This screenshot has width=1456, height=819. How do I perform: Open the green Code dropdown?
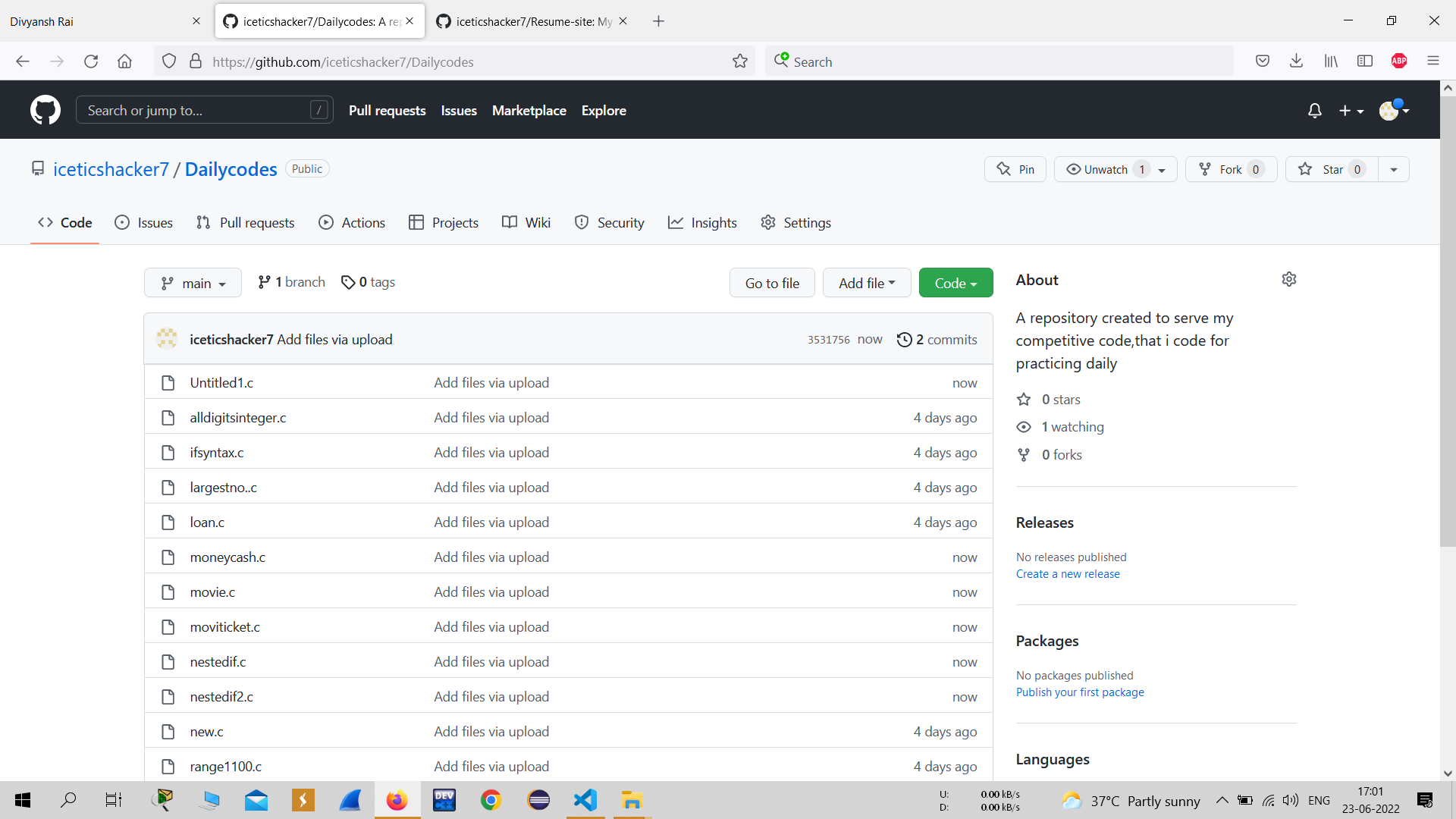[x=955, y=283]
